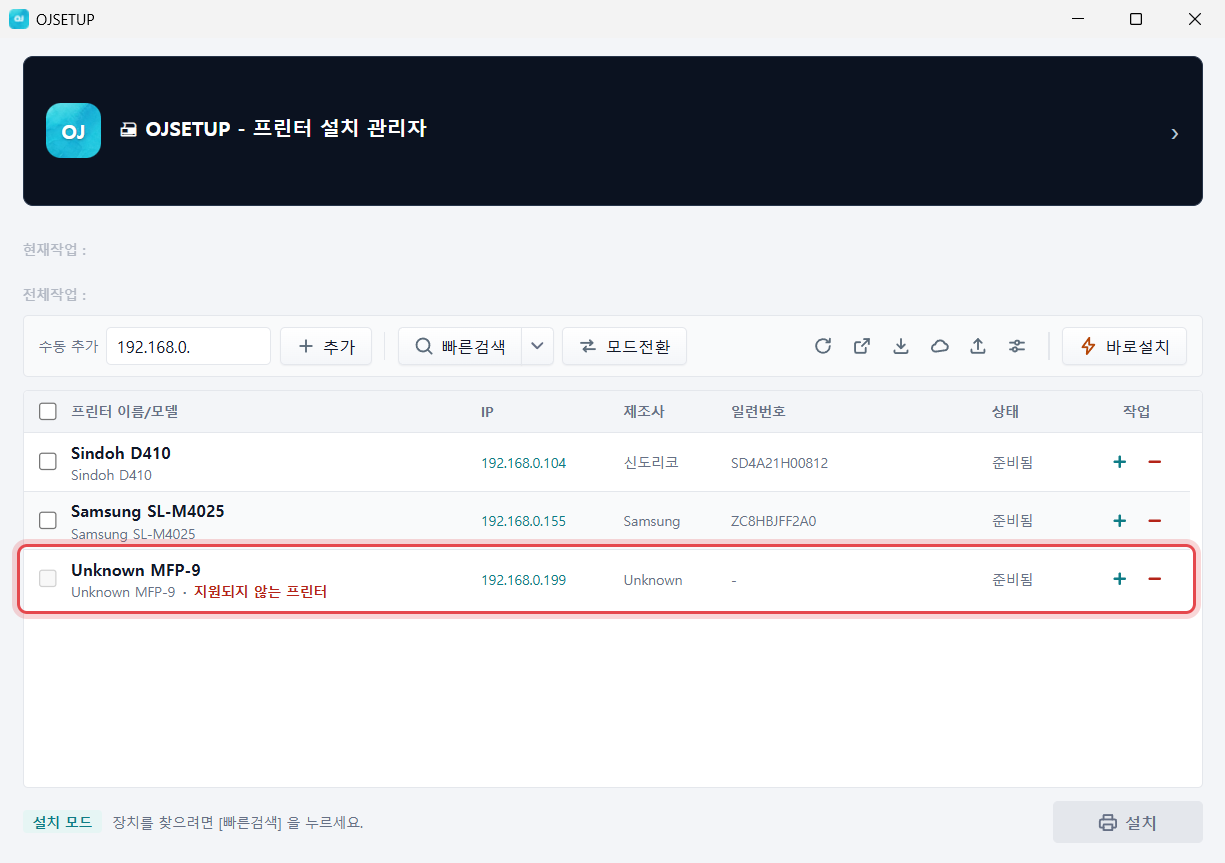Image resolution: width=1225 pixels, height=863 pixels.
Task: Maximize the OJSETUP window
Action: [x=1136, y=19]
